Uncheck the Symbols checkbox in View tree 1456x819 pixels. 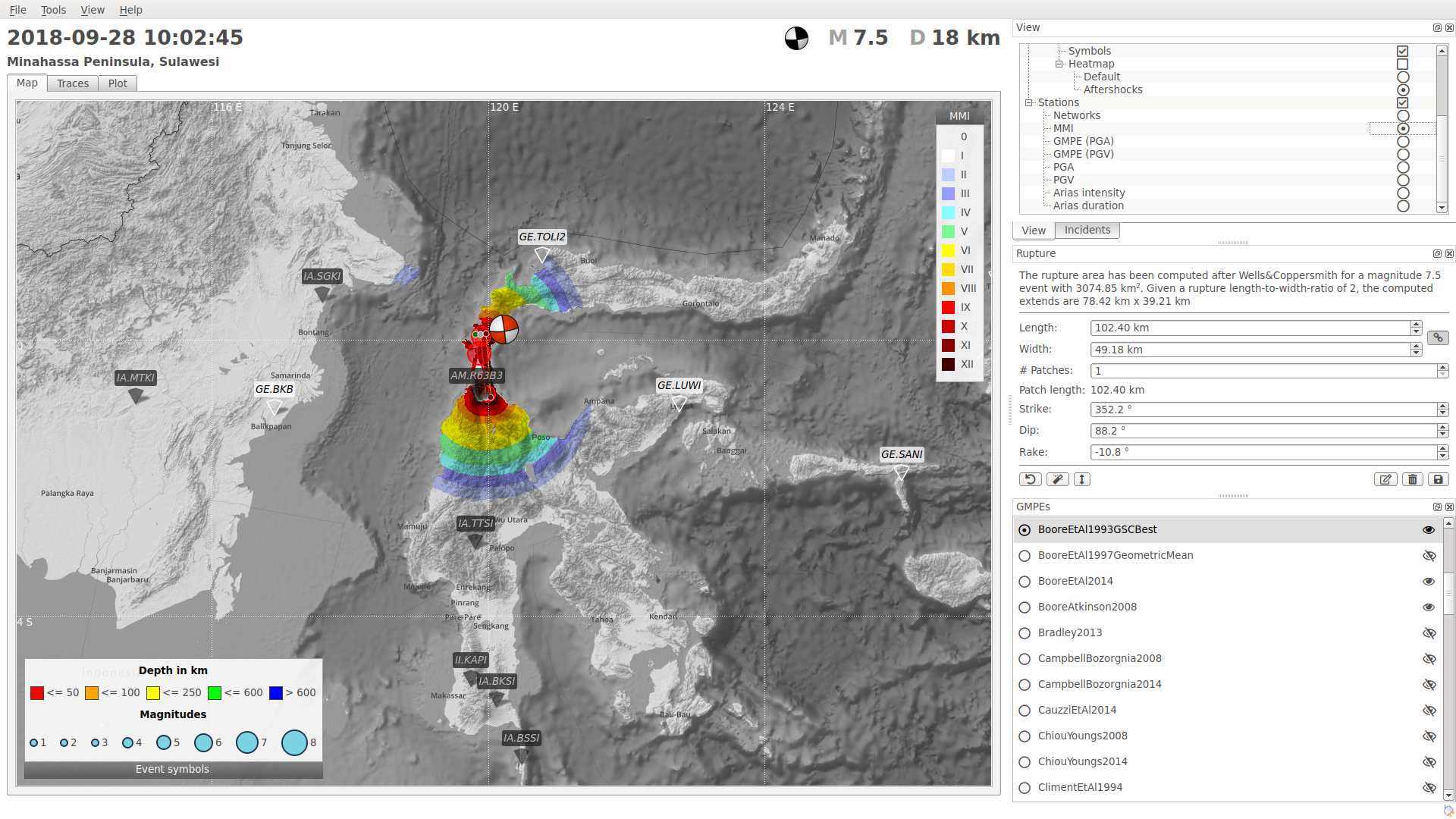[1403, 52]
